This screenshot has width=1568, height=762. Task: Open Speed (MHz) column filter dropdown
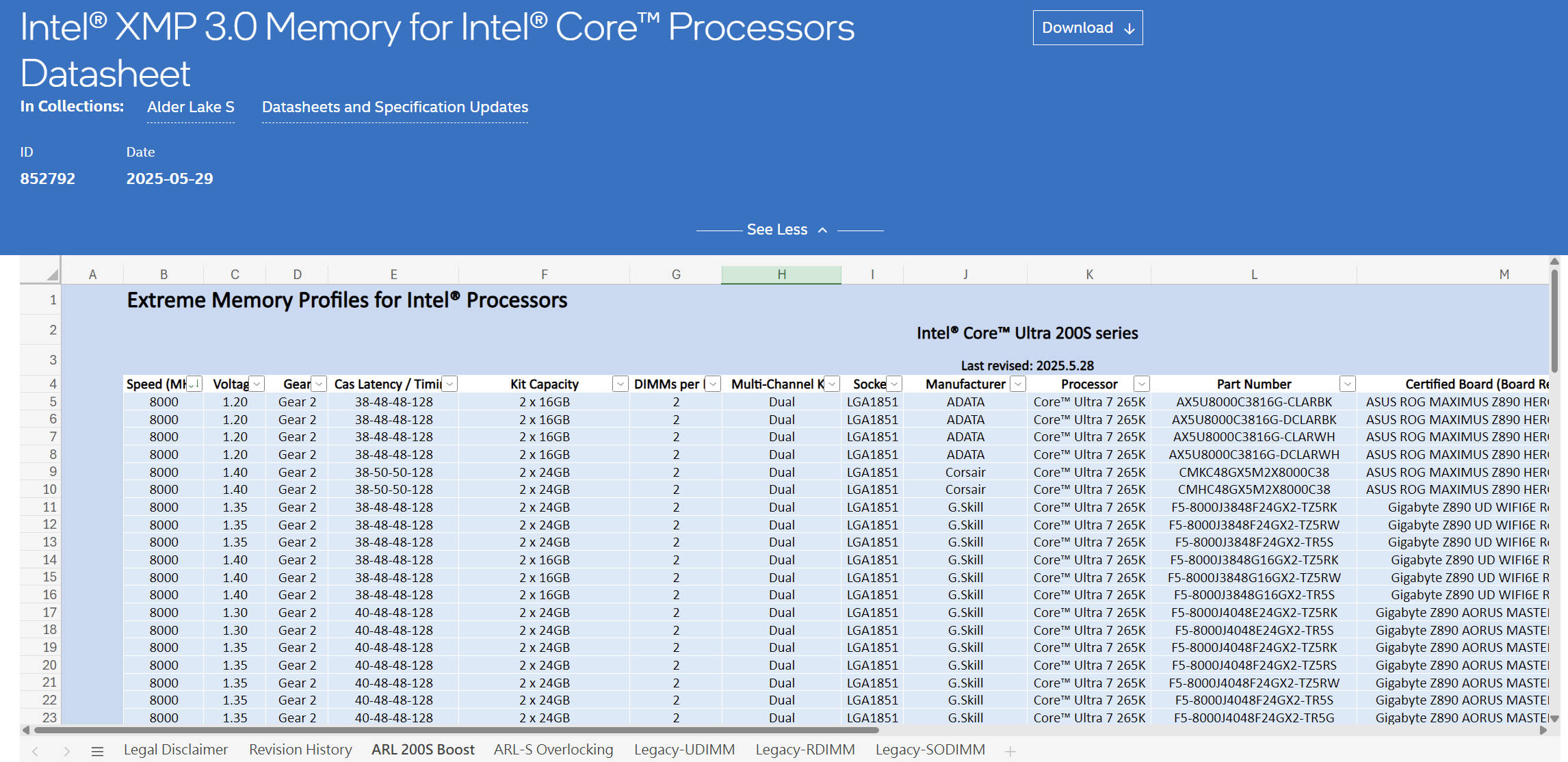coord(194,384)
